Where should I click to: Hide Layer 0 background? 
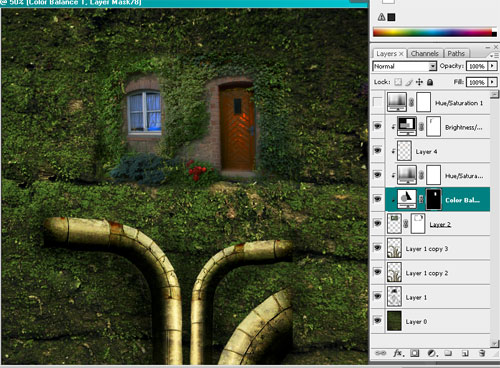pyautogui.click(x=377, y=321)
